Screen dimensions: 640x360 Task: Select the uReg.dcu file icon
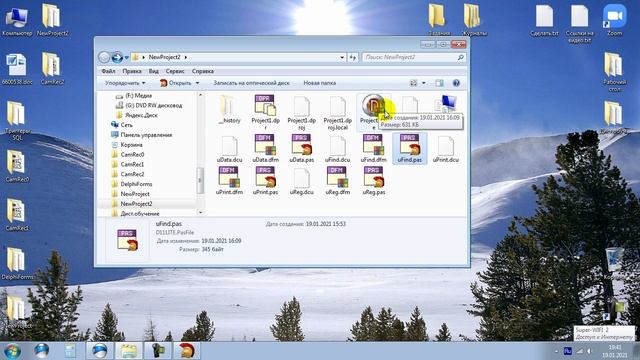click(x=301, y=178)
